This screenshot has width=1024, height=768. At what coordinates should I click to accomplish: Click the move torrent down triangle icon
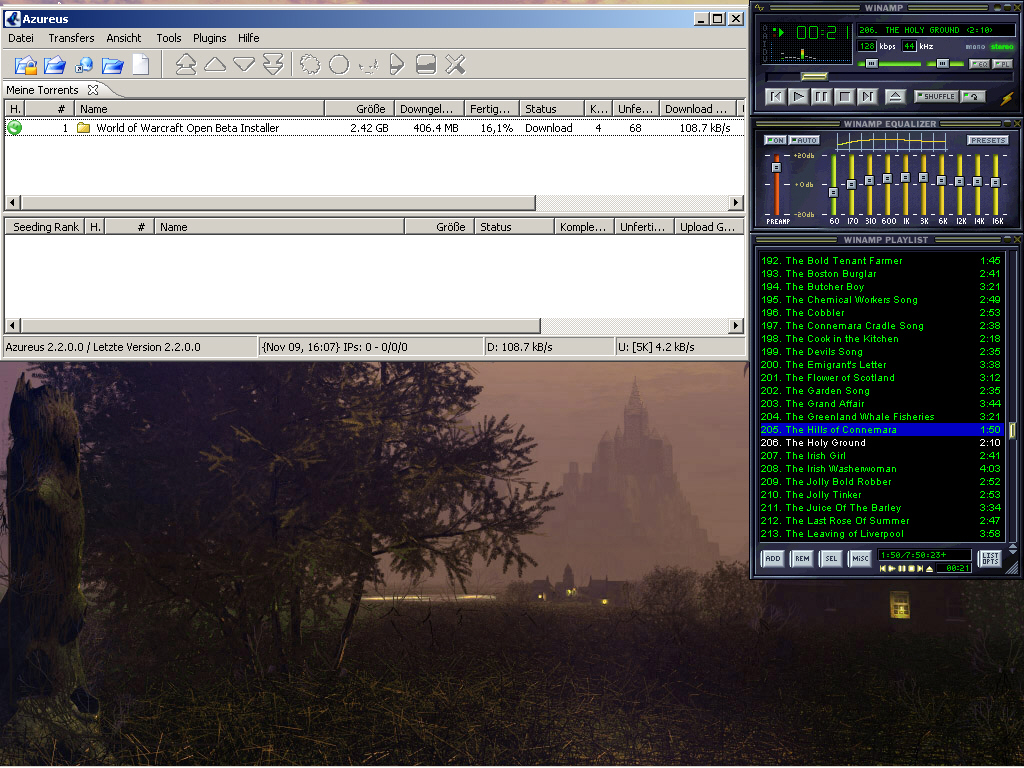[x=244, y=65]
